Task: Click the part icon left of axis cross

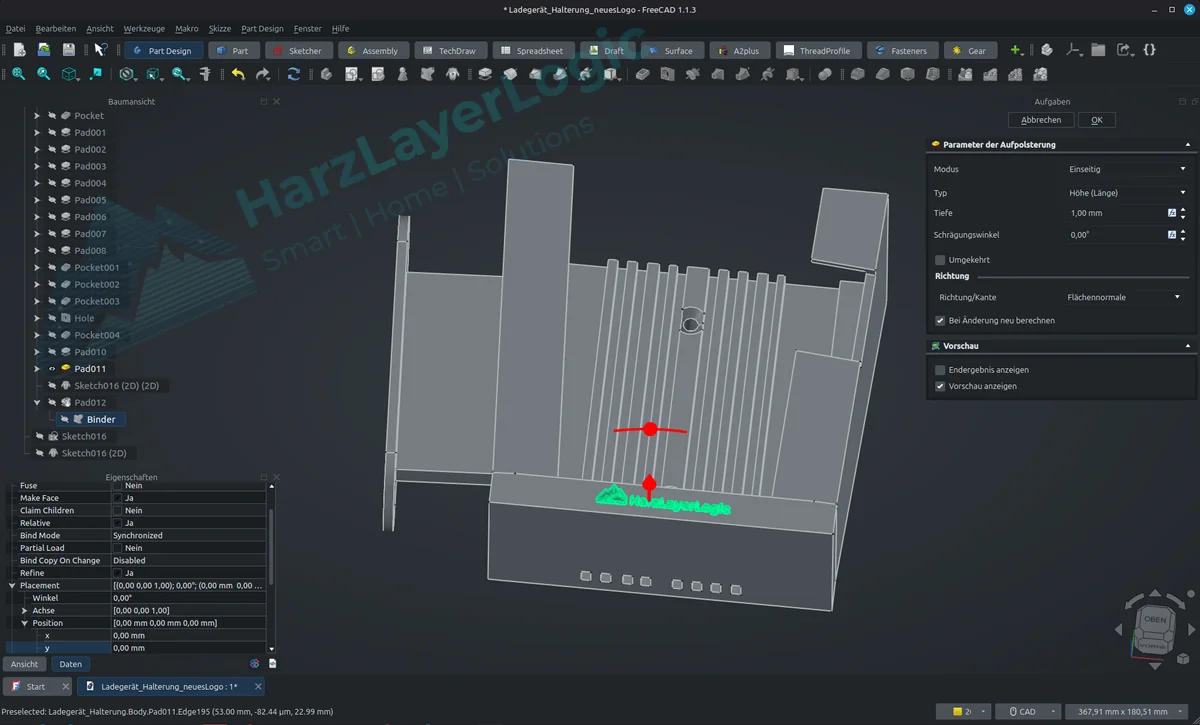Action: [1046, 50]
